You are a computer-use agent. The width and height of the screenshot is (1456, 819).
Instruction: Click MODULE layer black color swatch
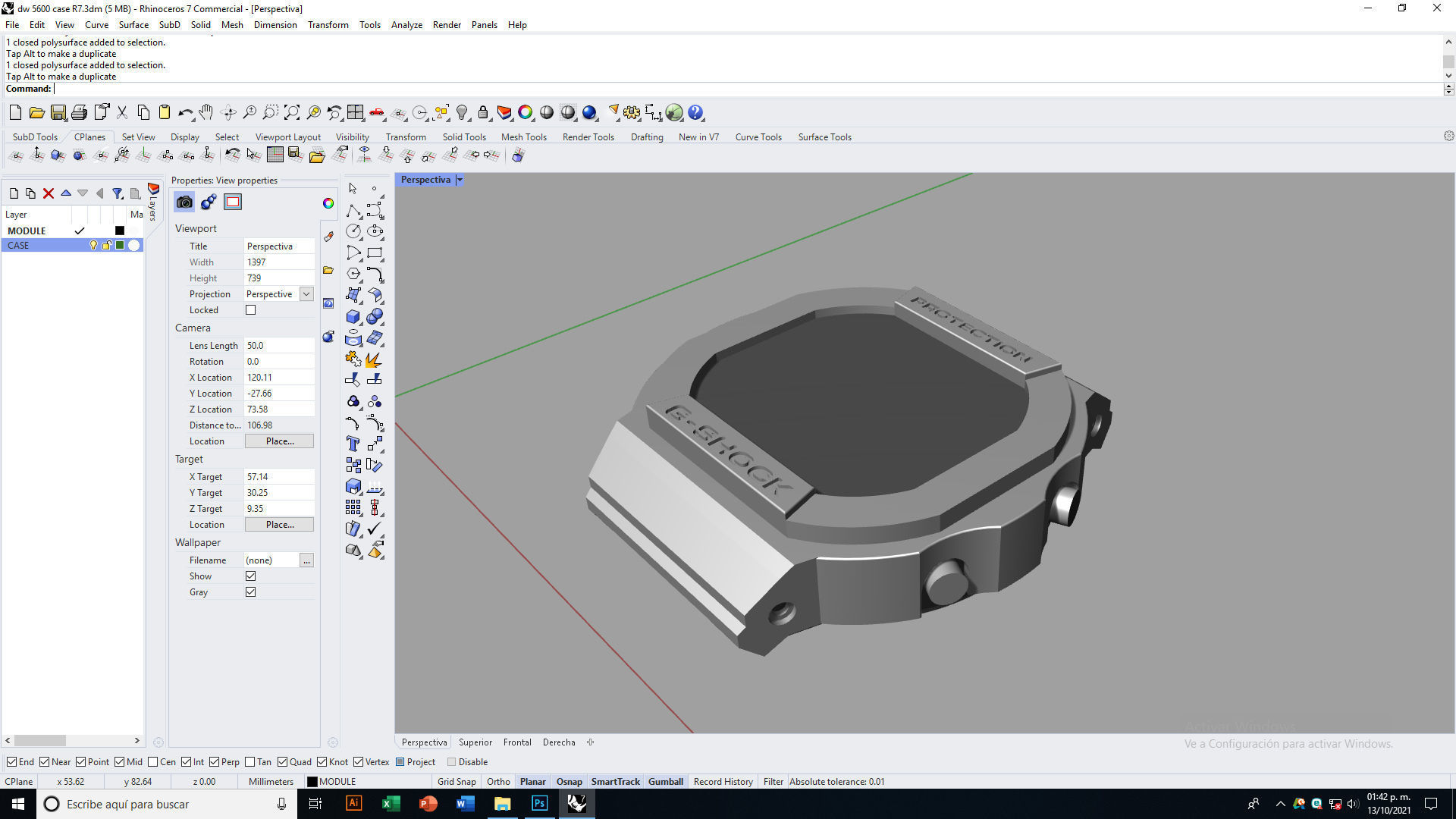tap(119, 231)
